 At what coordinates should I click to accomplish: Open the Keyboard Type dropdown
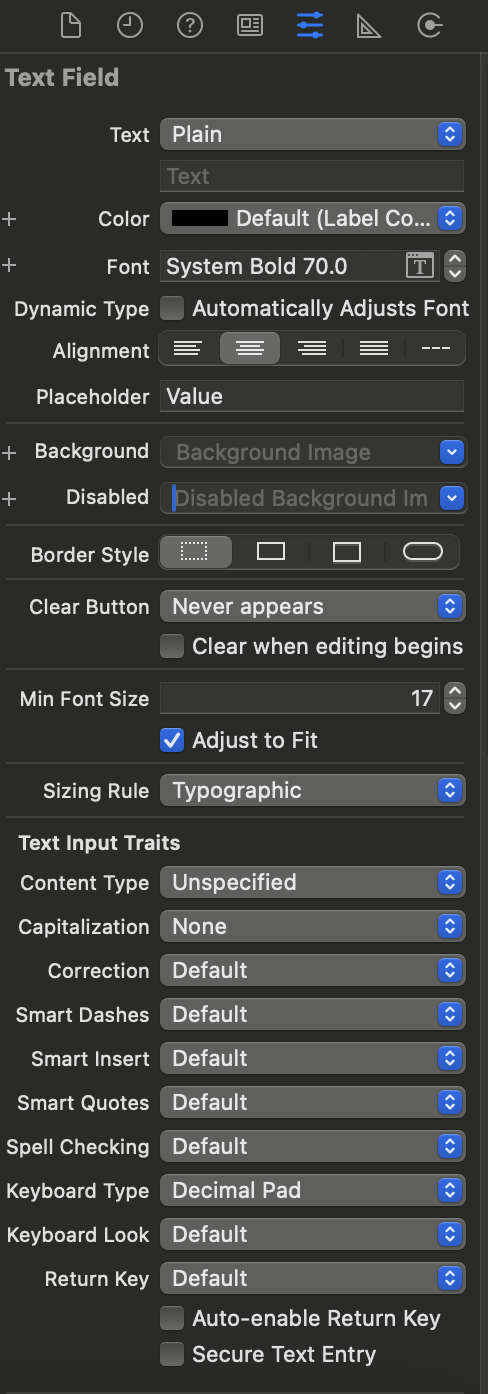pos(313,1190)
